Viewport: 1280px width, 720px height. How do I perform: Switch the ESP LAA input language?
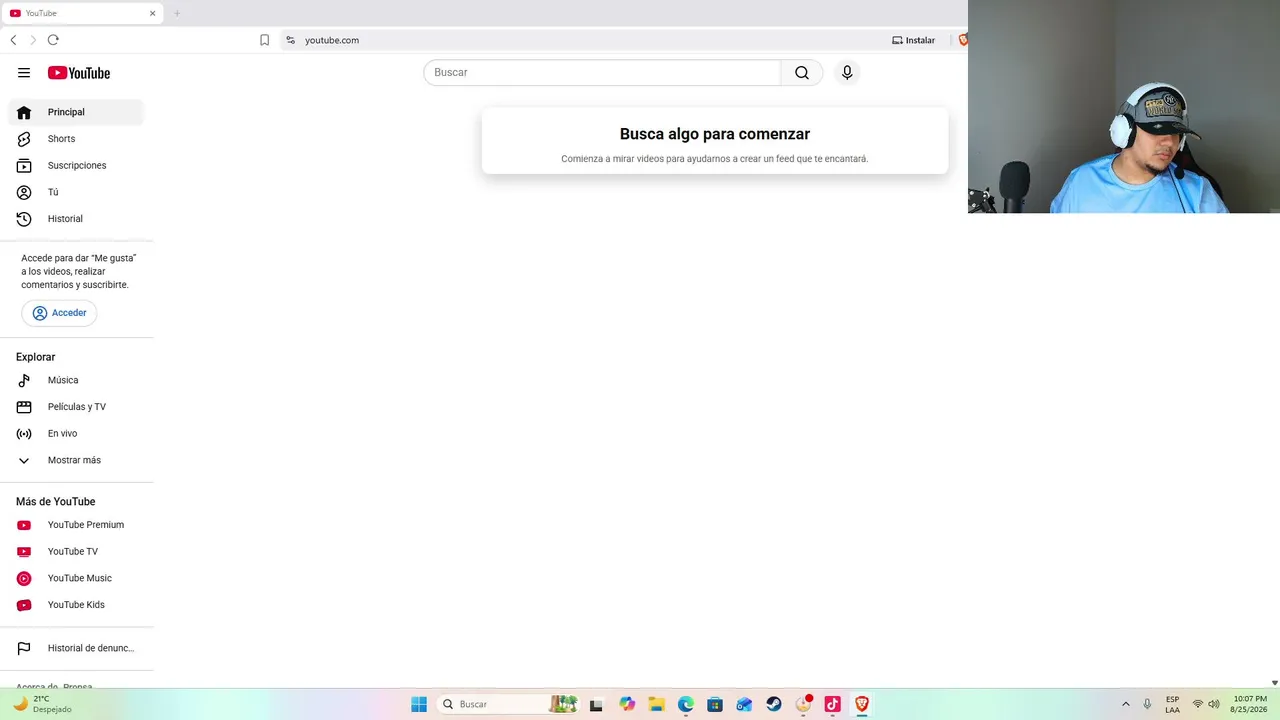pos(1172,704)
